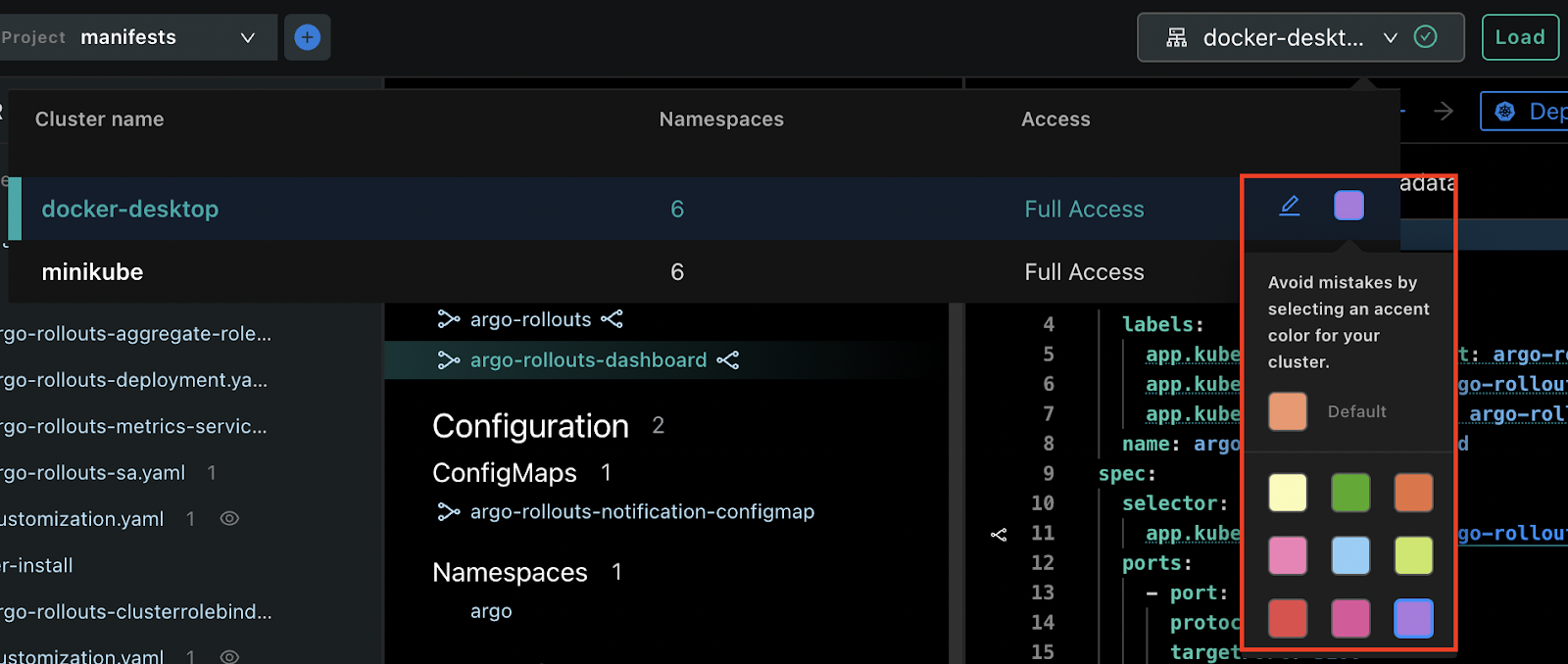This screenshot has height=664, width=1568.
Task: Select the Default salmon accent color
Action: [x=1288, y=411]
